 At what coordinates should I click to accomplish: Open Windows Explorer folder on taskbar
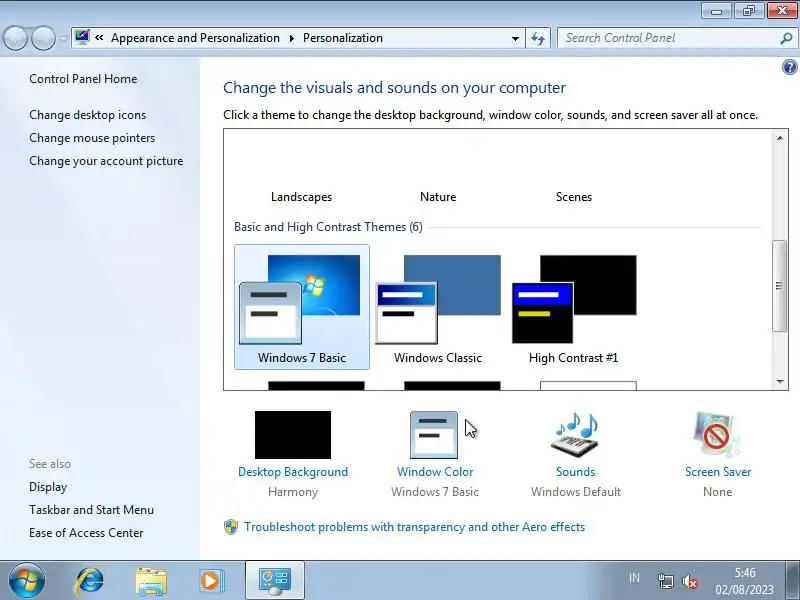point(151,581)
